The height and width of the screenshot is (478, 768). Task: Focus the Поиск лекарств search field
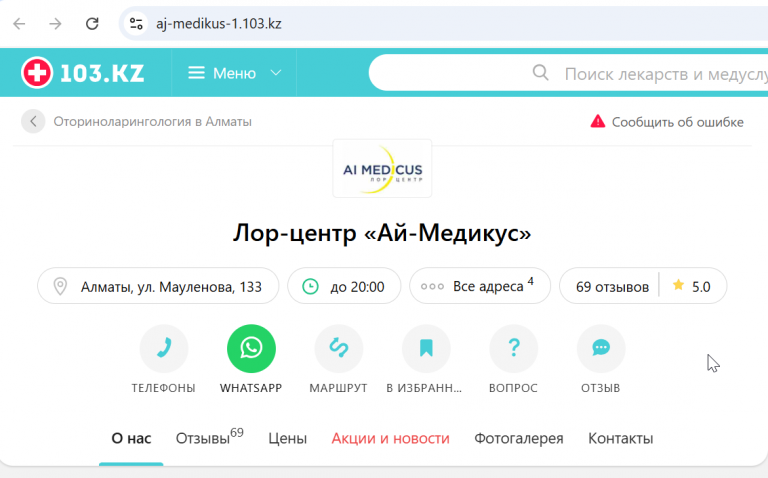(568, 73)
